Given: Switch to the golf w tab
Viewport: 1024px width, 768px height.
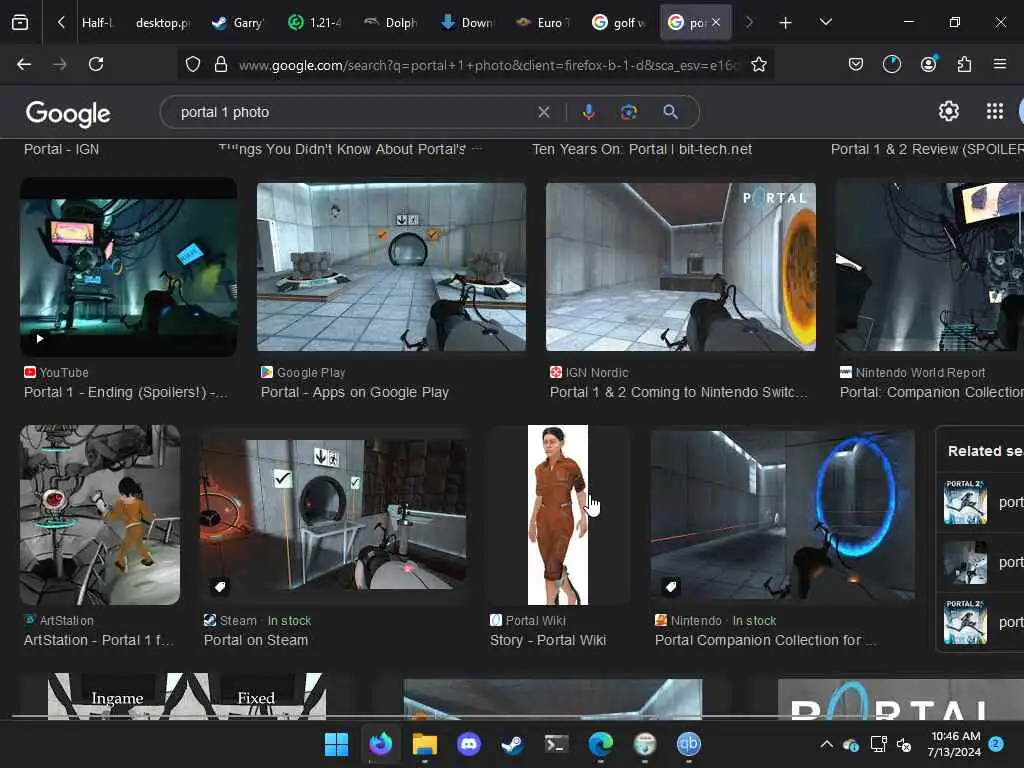Looking at the screenshot, I should (619, 23).
